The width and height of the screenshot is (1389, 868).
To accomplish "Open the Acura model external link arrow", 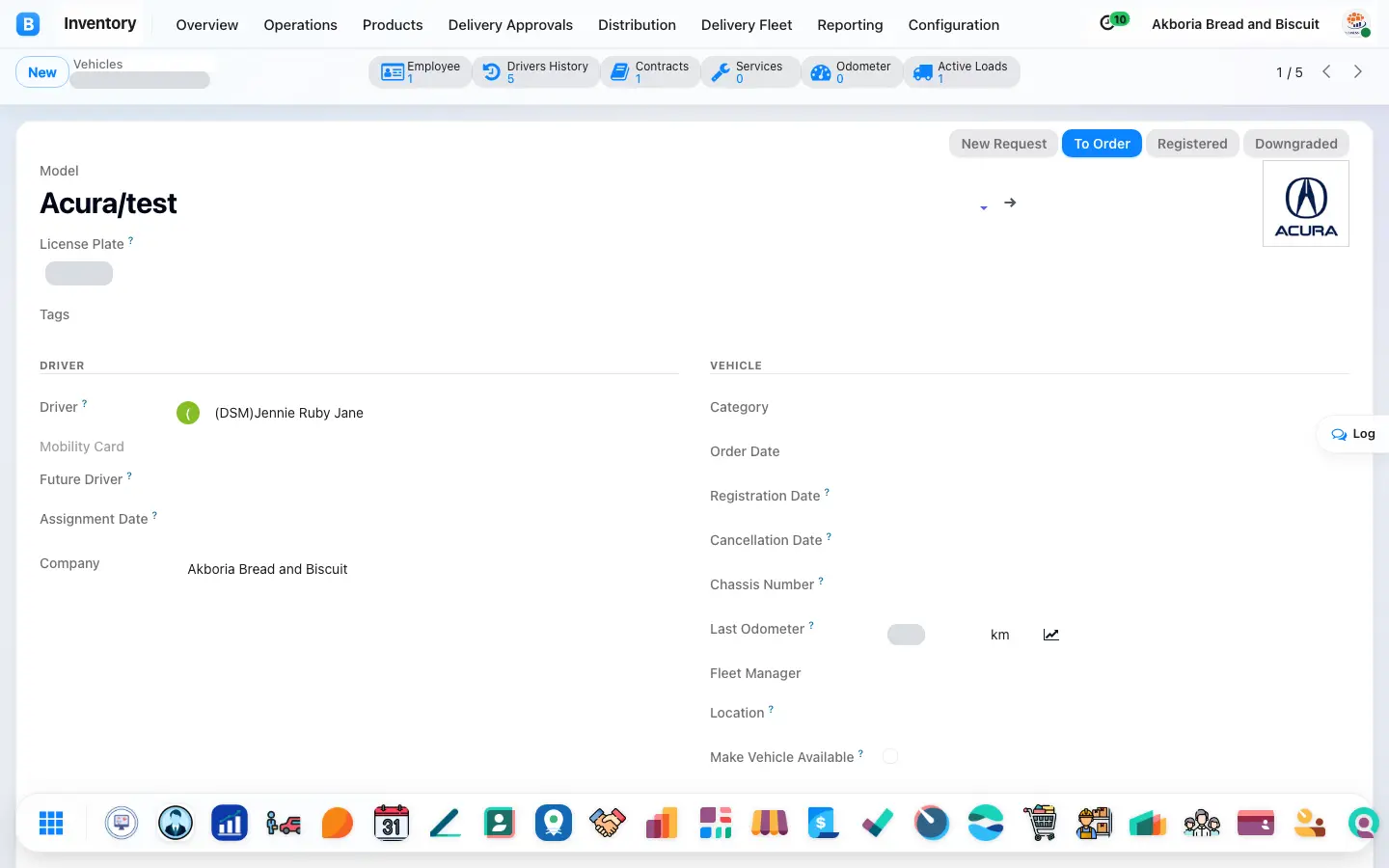I will (x=1010, y=203).
